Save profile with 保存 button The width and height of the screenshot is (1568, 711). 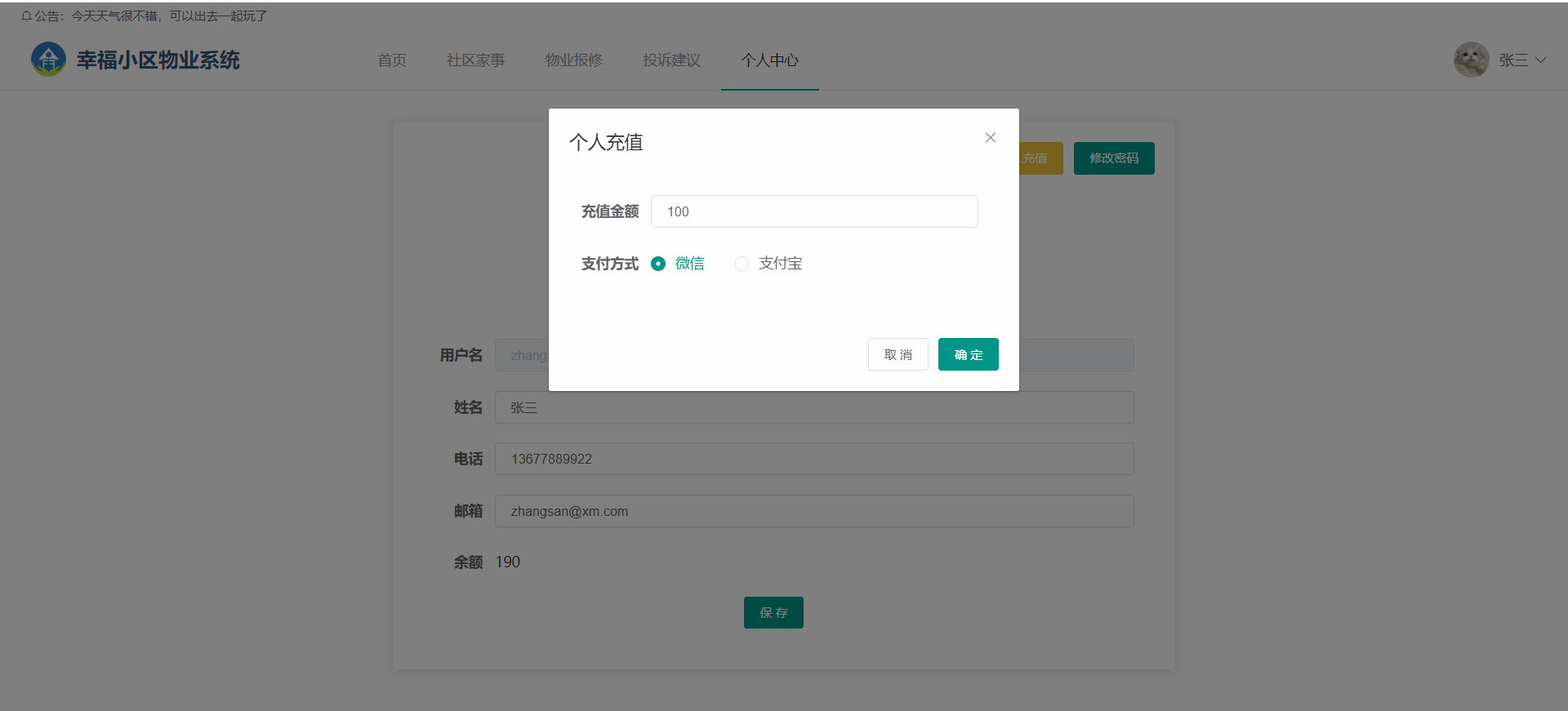773,613
